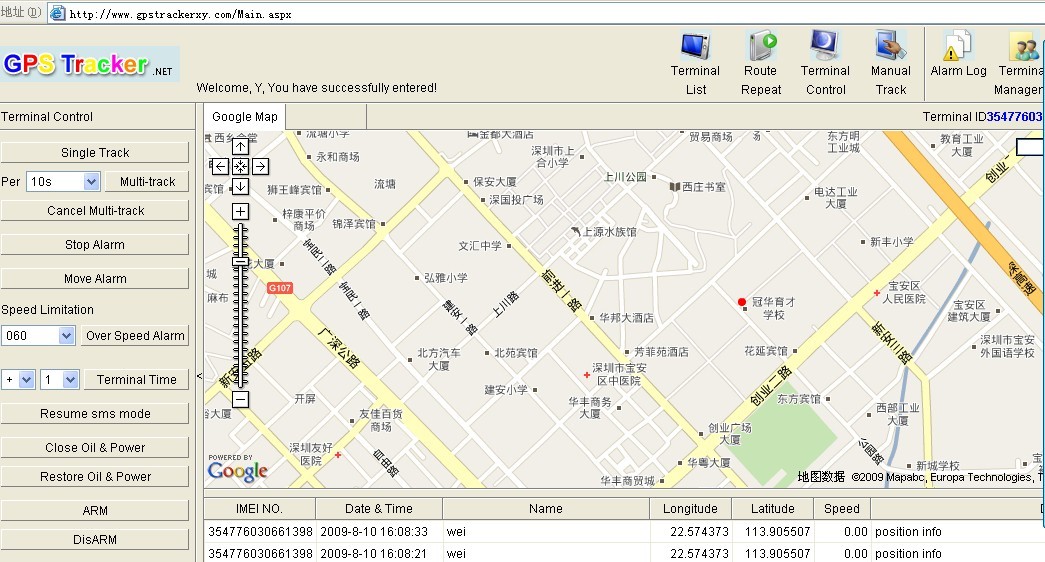Open the Per interval dropdown showing 10s
This screenshot has width=1045, height=562.
pyautogui.click(x=91, y=182)
